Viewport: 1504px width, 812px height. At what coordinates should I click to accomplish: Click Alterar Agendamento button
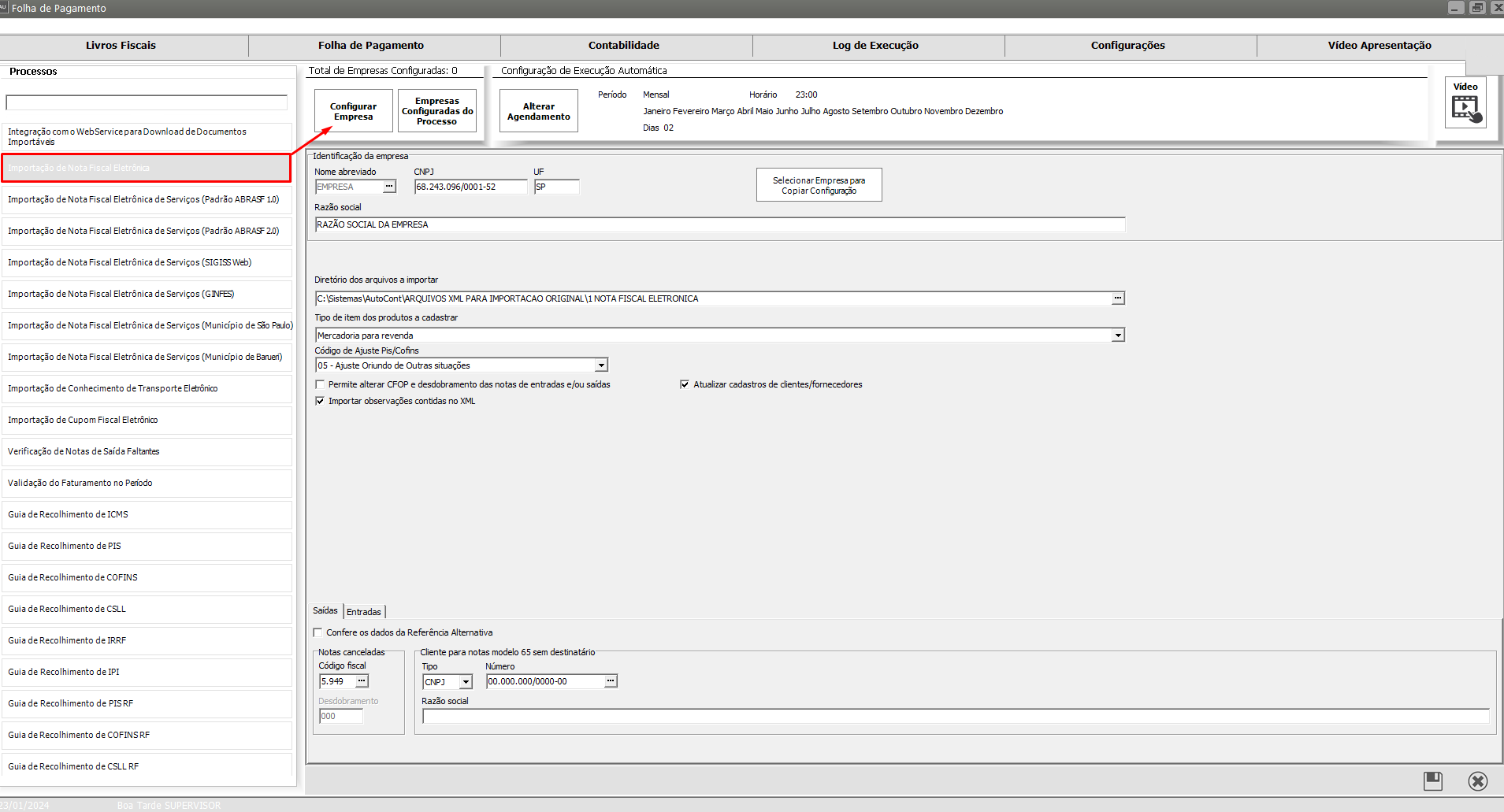click(x=539, y=111)
